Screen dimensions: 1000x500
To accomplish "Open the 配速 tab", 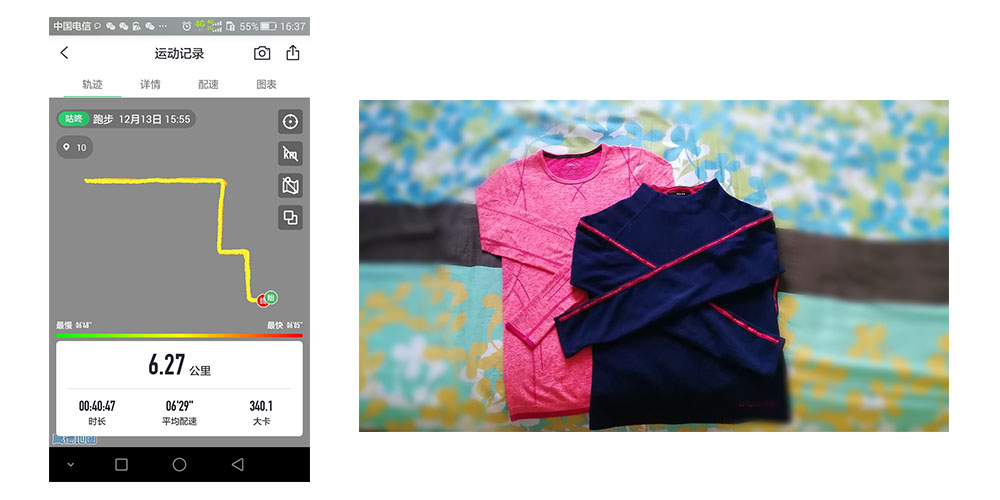I will 208,84.
